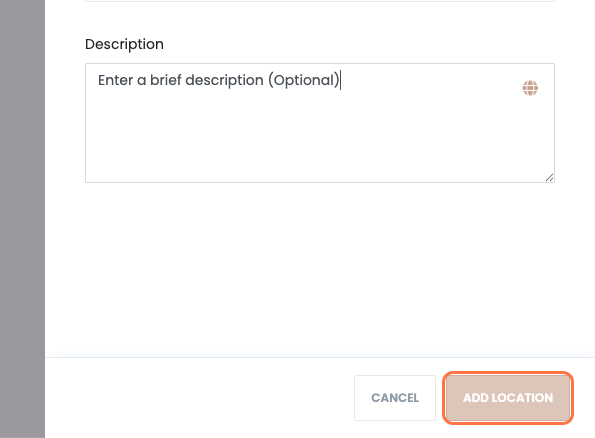Viewport: 595px width, 438px height.
Task: Click the word "description" inside the text box
Action: point(224,80)
